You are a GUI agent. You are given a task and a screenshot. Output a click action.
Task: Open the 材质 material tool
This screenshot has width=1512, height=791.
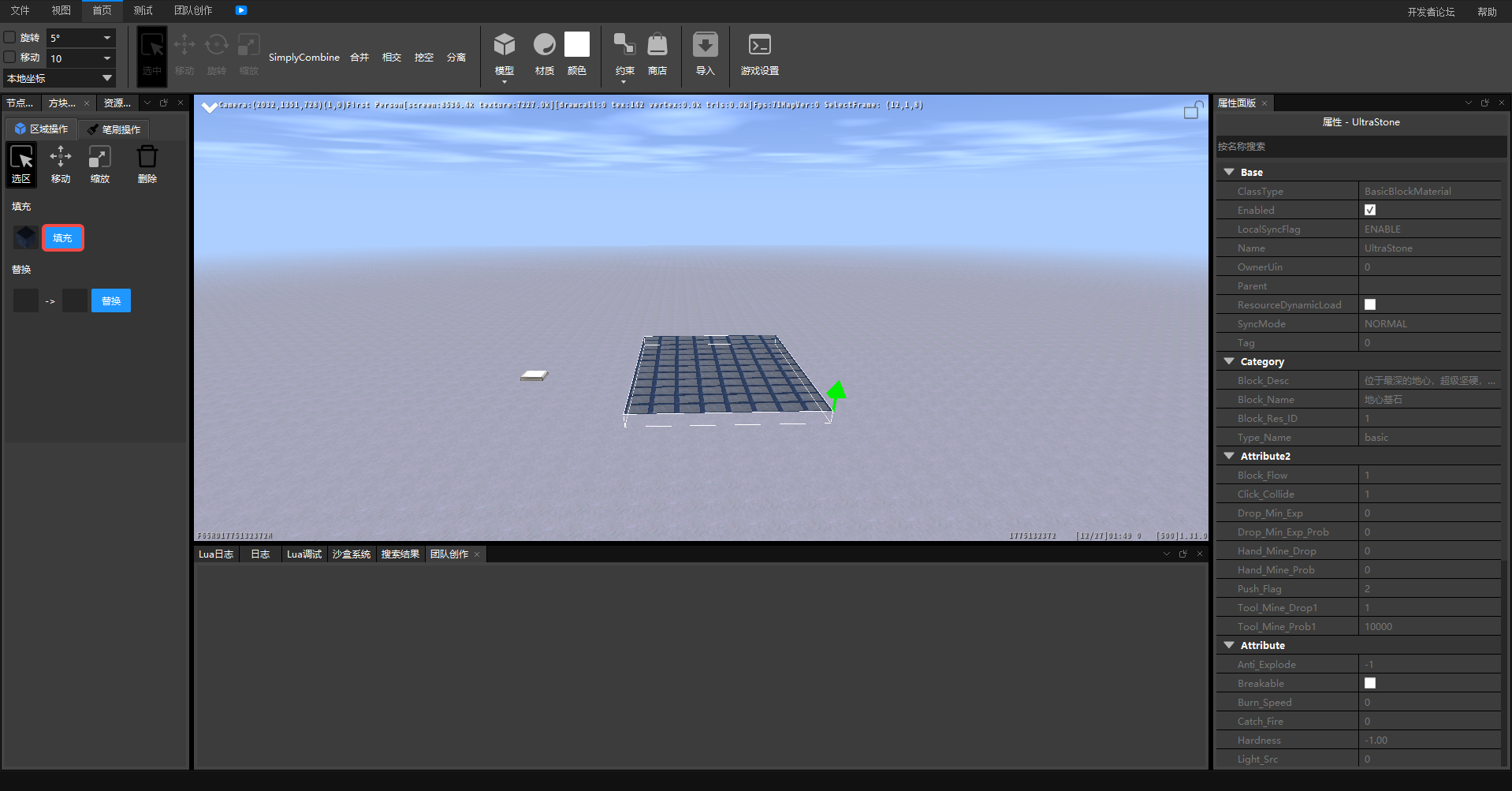tap(544, 45)
